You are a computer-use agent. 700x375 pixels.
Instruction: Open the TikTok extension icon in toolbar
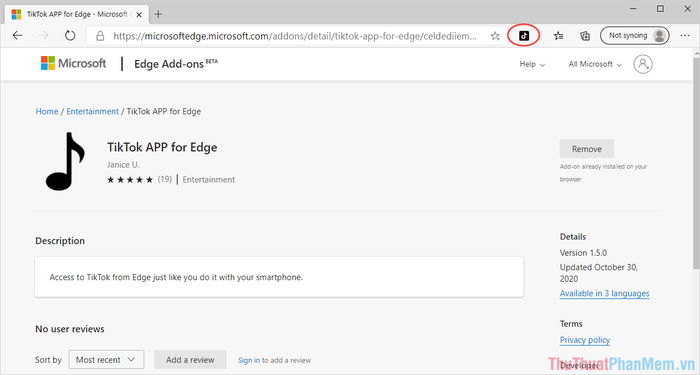524,36
